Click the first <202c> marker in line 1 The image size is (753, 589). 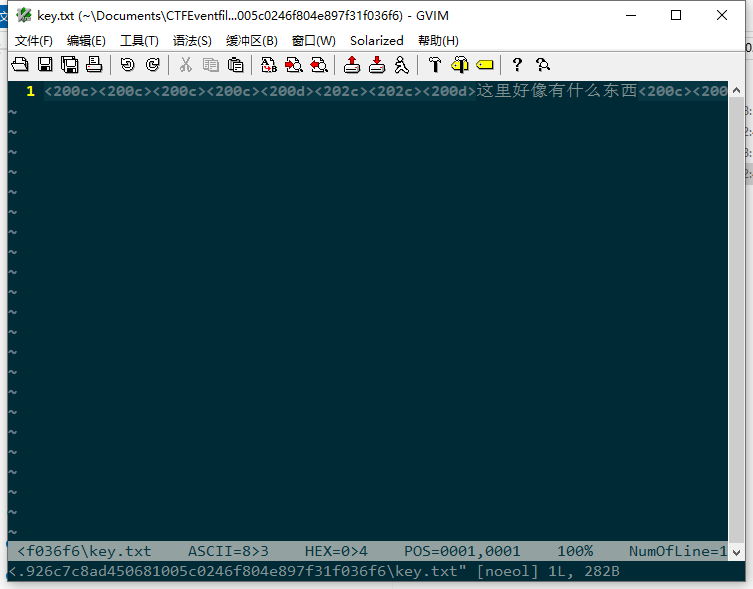tap(341, 91)
